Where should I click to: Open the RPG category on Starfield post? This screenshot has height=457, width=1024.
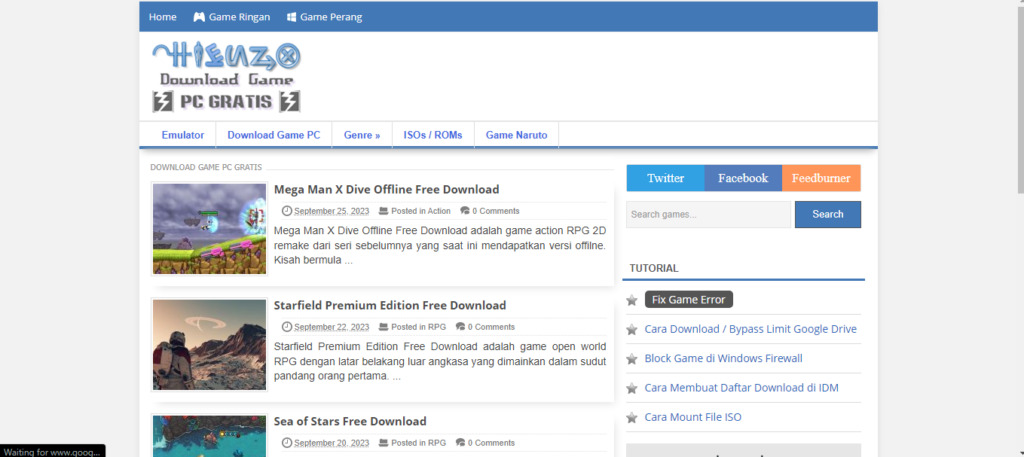tap(437, 326)
